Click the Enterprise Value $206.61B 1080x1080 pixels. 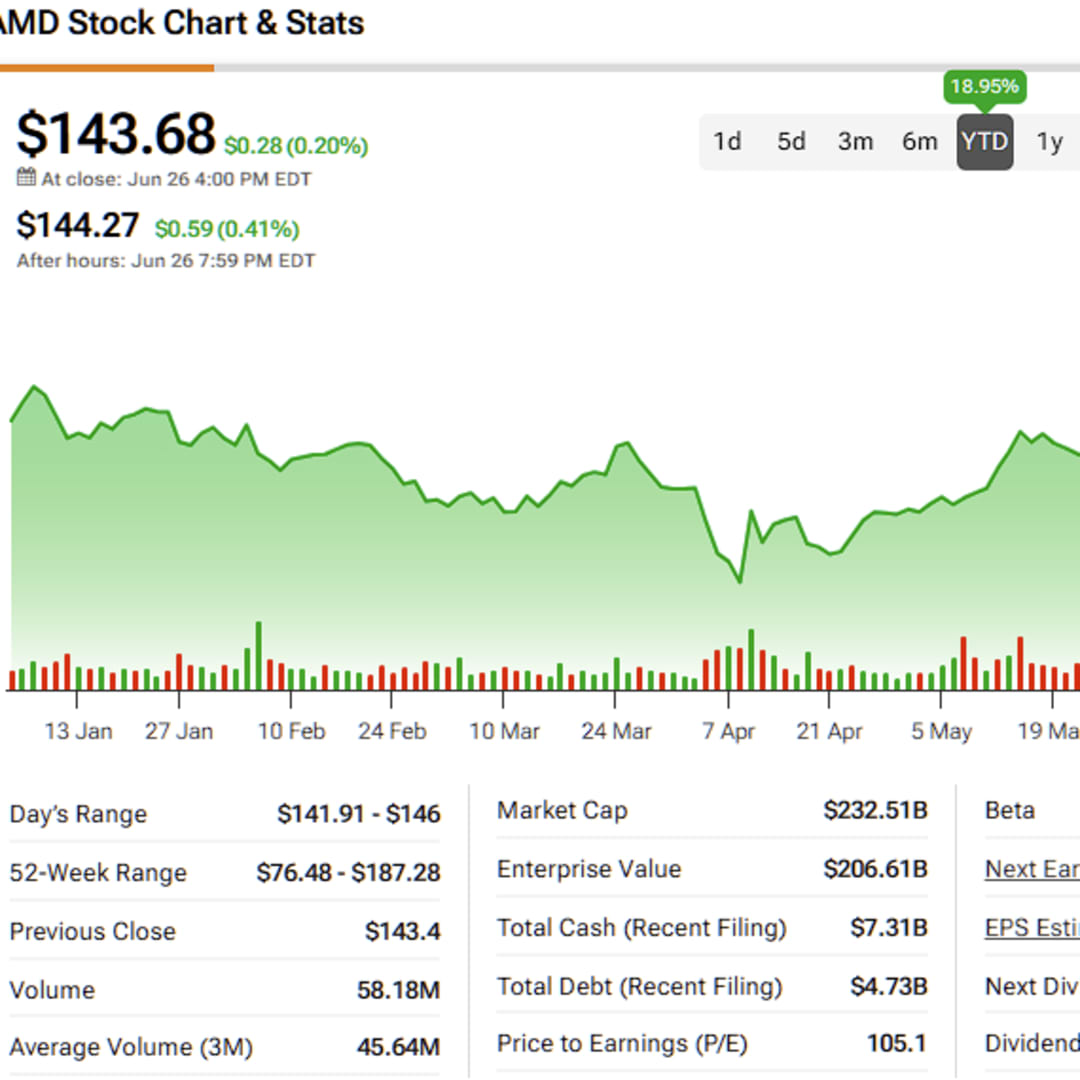pos(875,869)
